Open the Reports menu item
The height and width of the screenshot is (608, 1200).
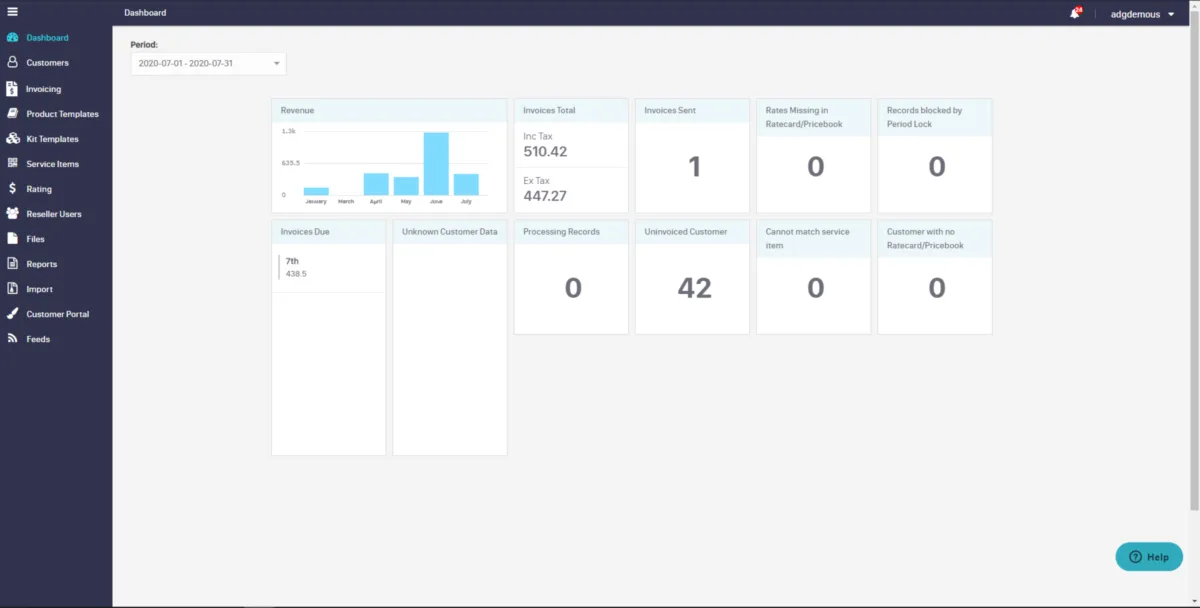tap(41, 264)
